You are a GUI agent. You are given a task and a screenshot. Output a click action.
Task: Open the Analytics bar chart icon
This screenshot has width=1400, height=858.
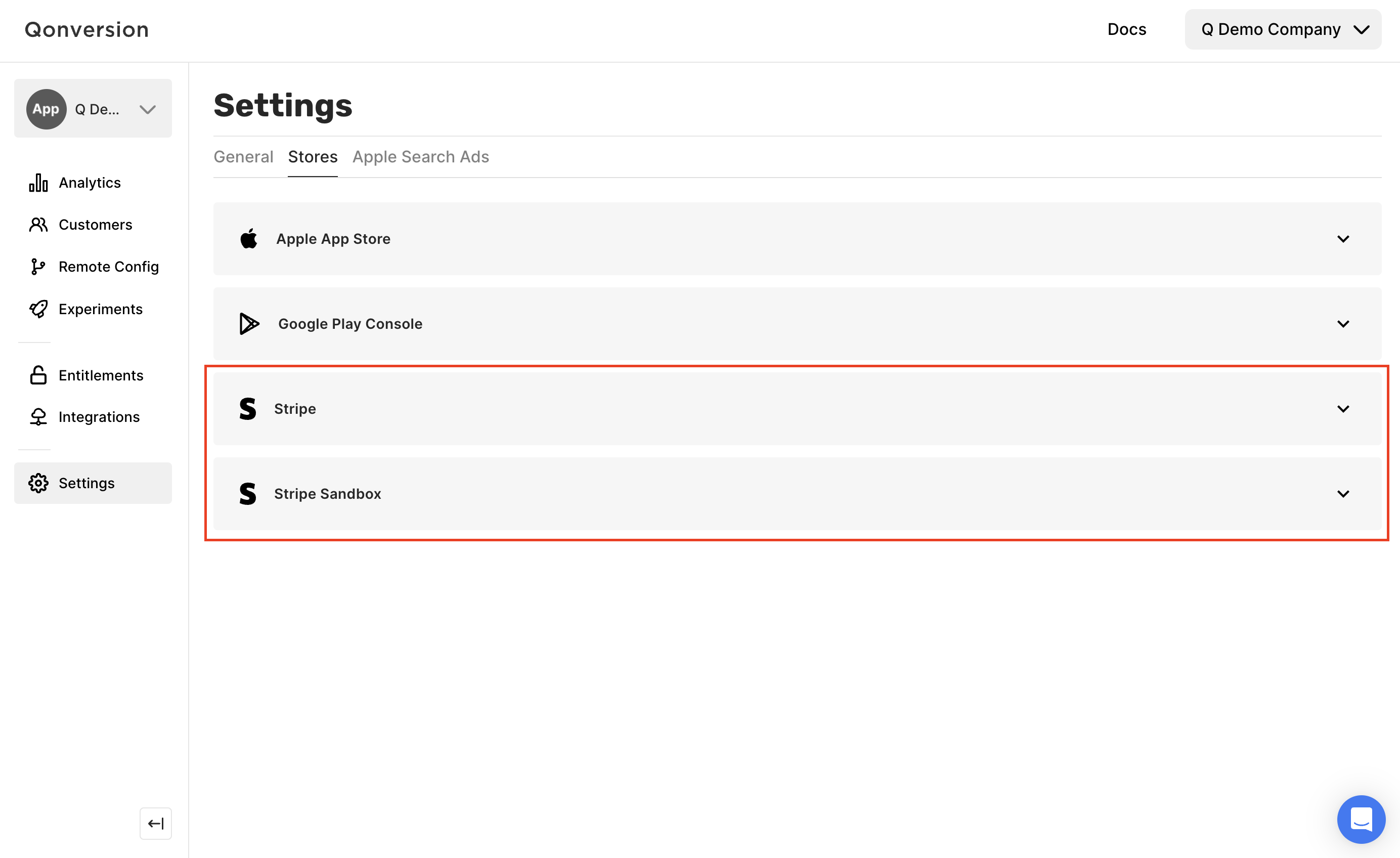click(x=38, y=183)
